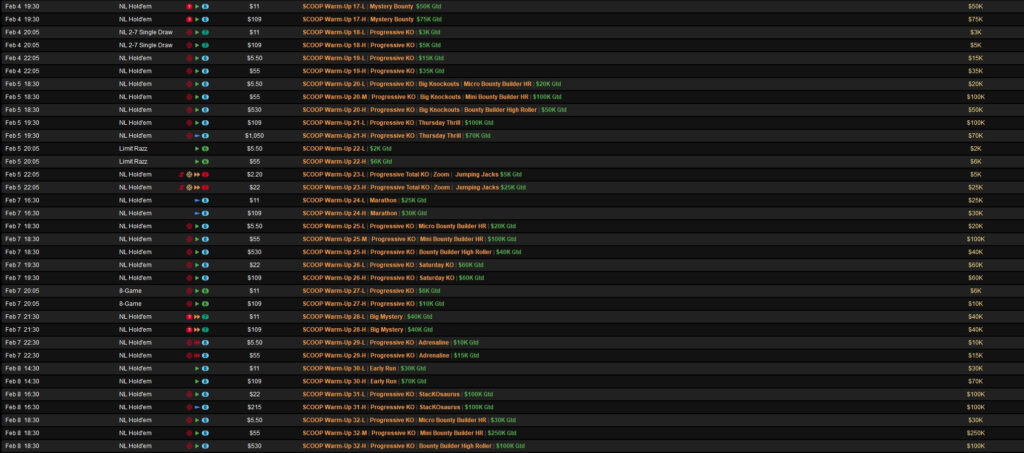The width and height of the screenshot is (1024, 453).
Task: Click the $250K guarantee value in the right column
Action: pyautogui.click(x=975, y=433)
